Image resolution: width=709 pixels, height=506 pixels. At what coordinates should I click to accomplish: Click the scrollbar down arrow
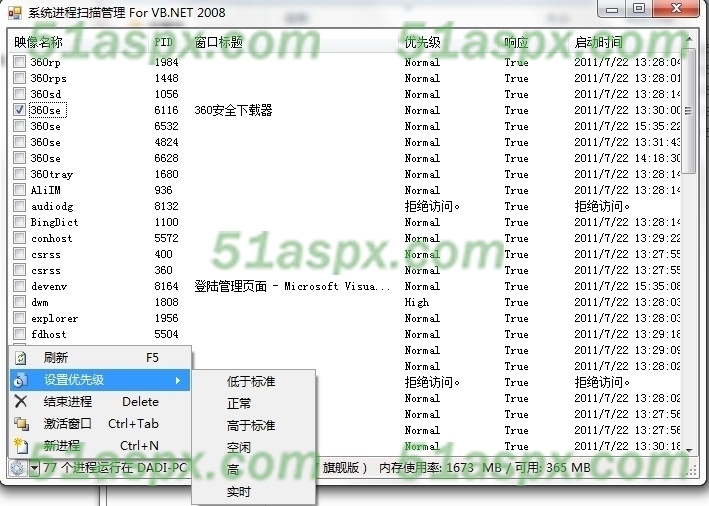(x=689, y=450)
